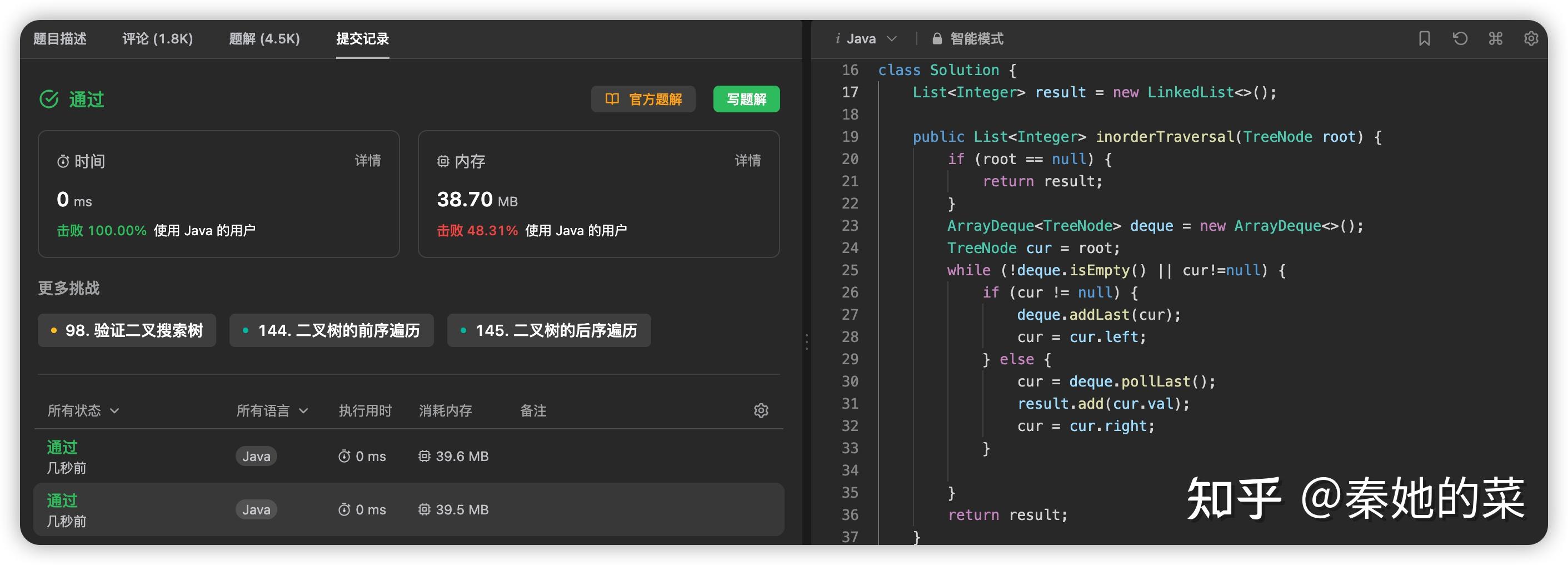Open the 官方题解 page
Screen dimensions: 1568x565
[643, 98]
